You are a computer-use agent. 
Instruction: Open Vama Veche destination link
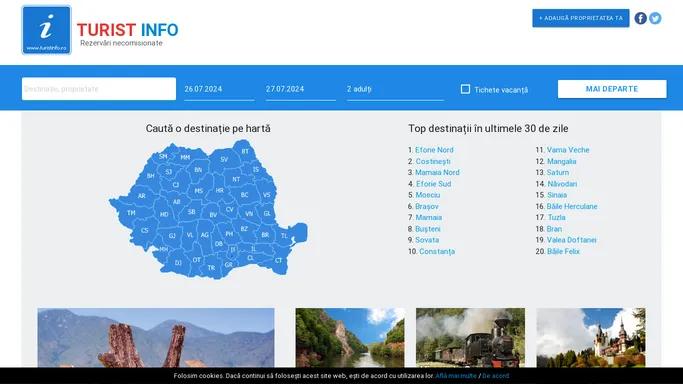(x=568, y=150)
